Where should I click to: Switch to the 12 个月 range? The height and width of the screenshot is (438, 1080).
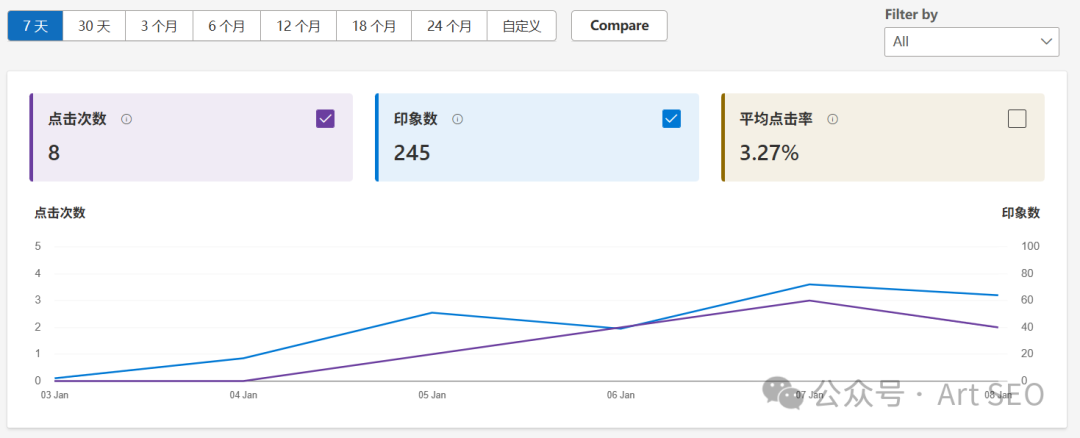(298, 26)
